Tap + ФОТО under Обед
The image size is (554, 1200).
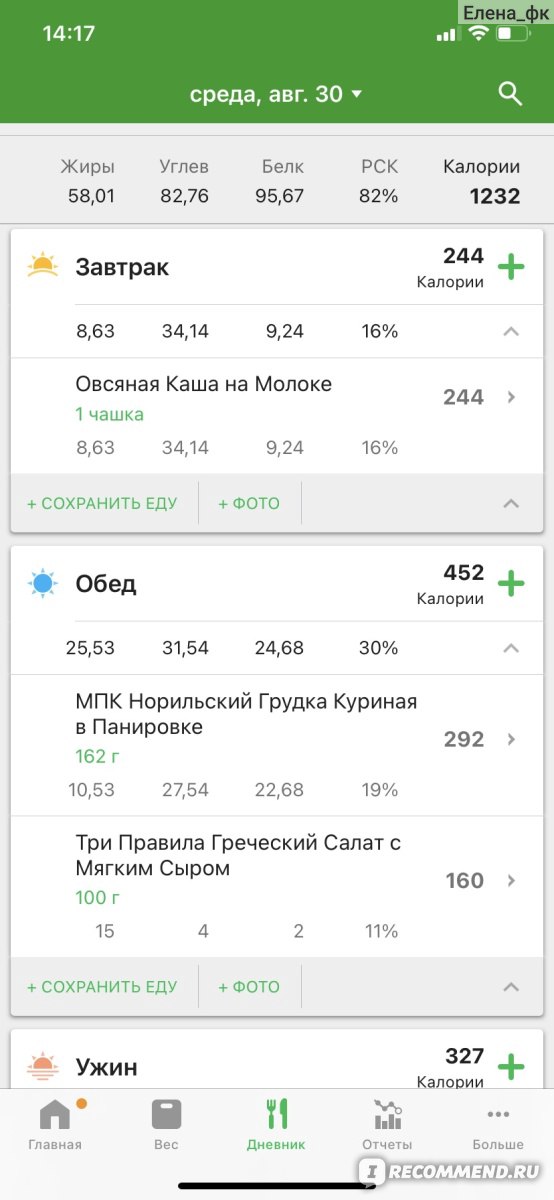coord(249,987)
